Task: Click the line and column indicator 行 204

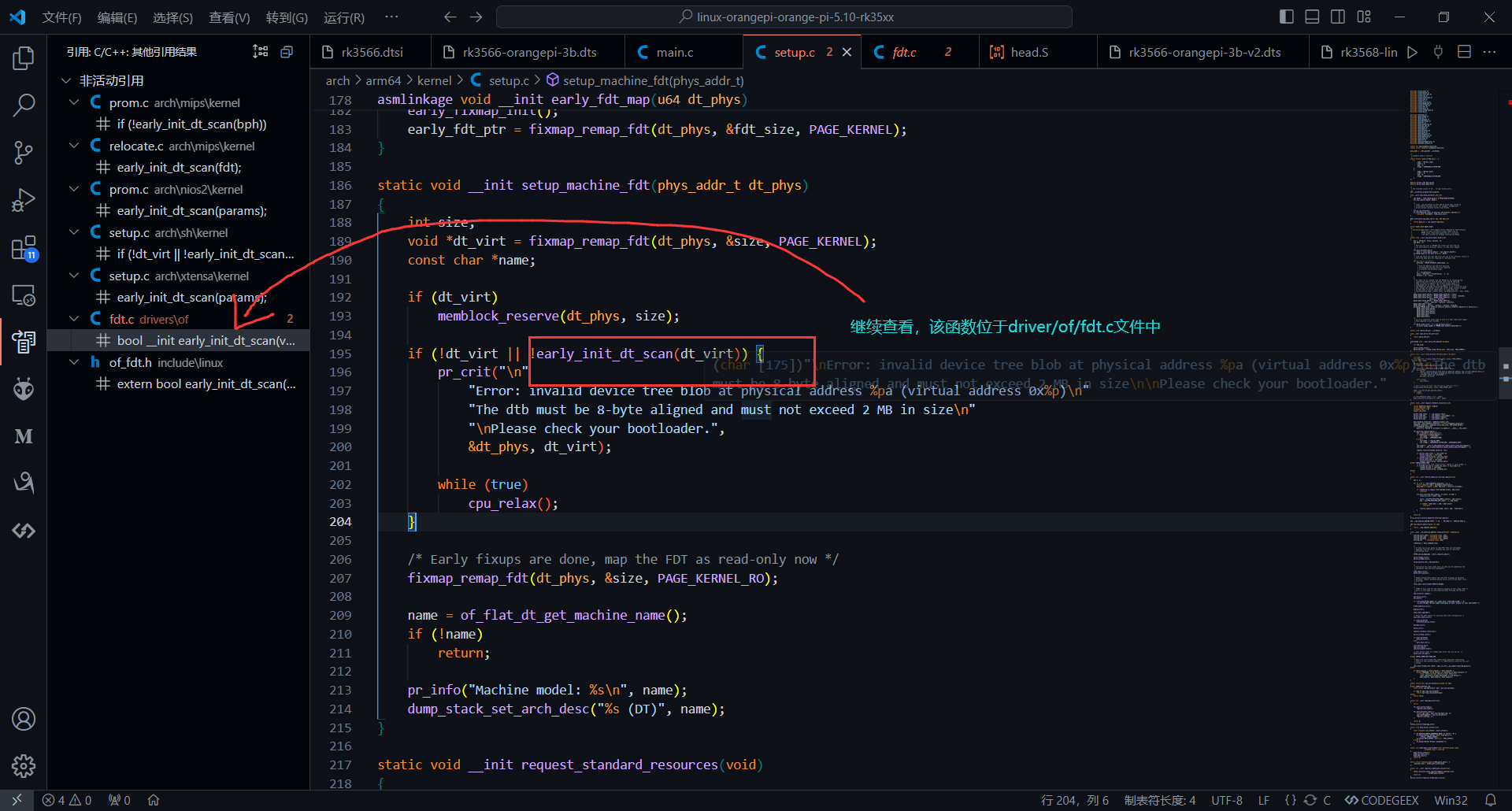Action: (1074, 800)
